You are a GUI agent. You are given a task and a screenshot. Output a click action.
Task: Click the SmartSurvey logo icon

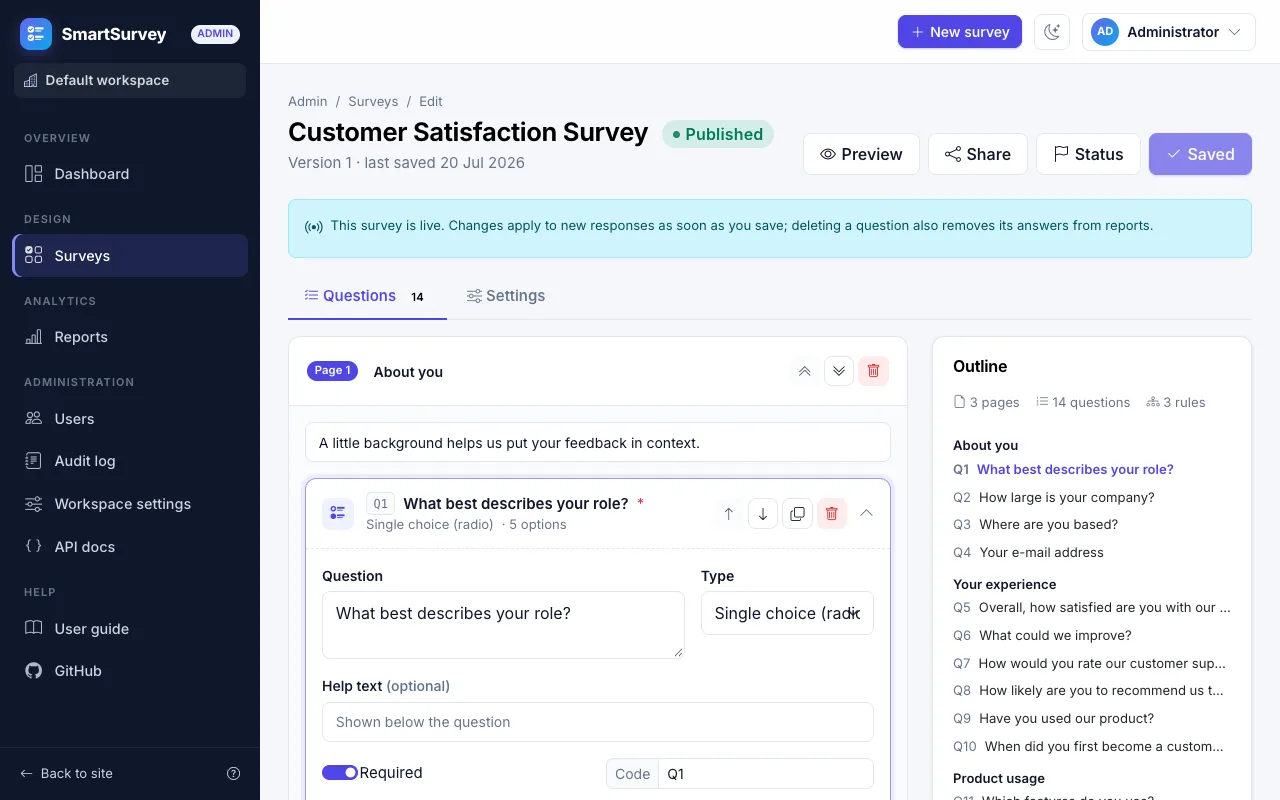36,34
